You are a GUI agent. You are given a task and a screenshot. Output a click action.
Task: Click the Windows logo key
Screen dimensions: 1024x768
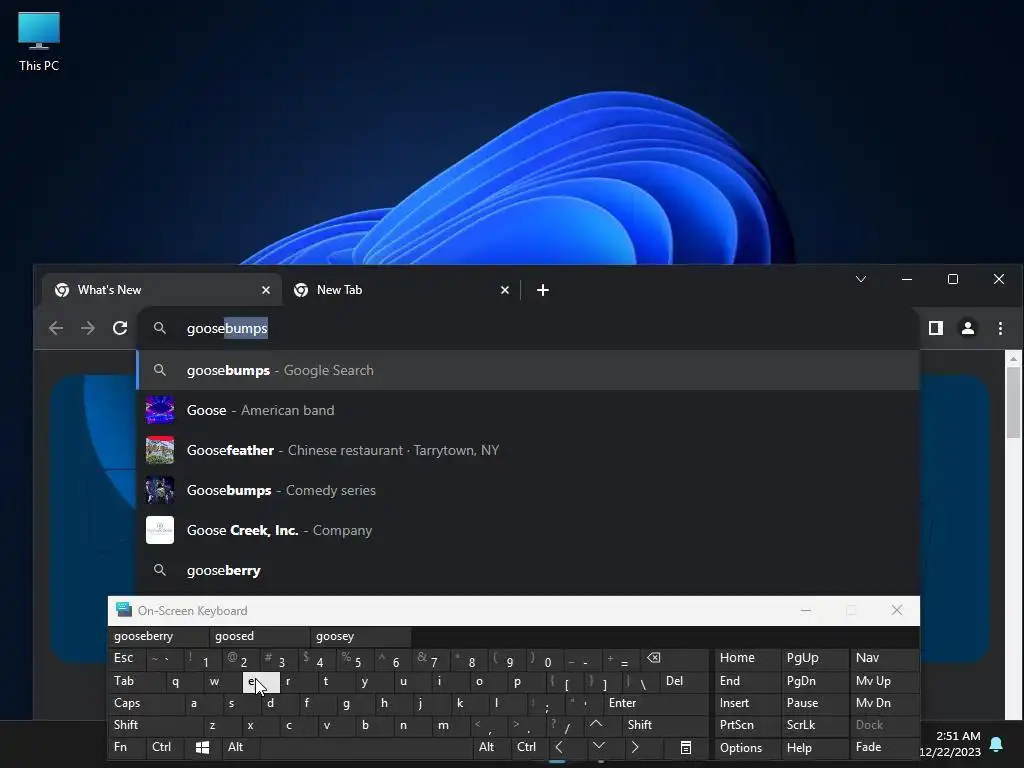[x=202, y=748]
